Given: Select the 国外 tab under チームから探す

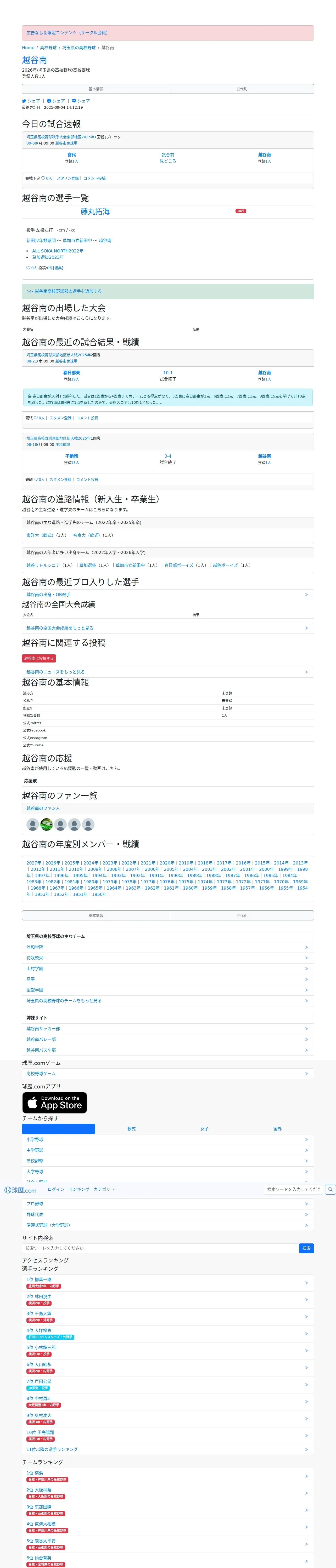Looking at the screenshot, I should pyautogui.click(x=277, y=1129).
